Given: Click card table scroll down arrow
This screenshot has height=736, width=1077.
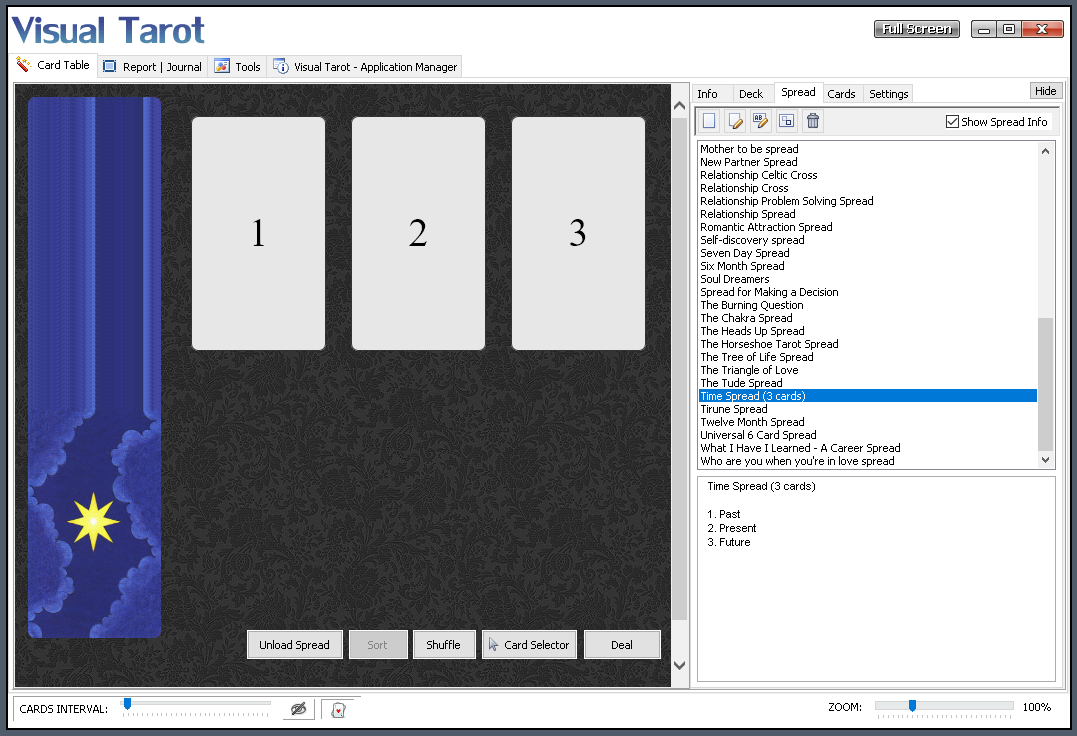Looking at the screenshot, I should [680, 665].
